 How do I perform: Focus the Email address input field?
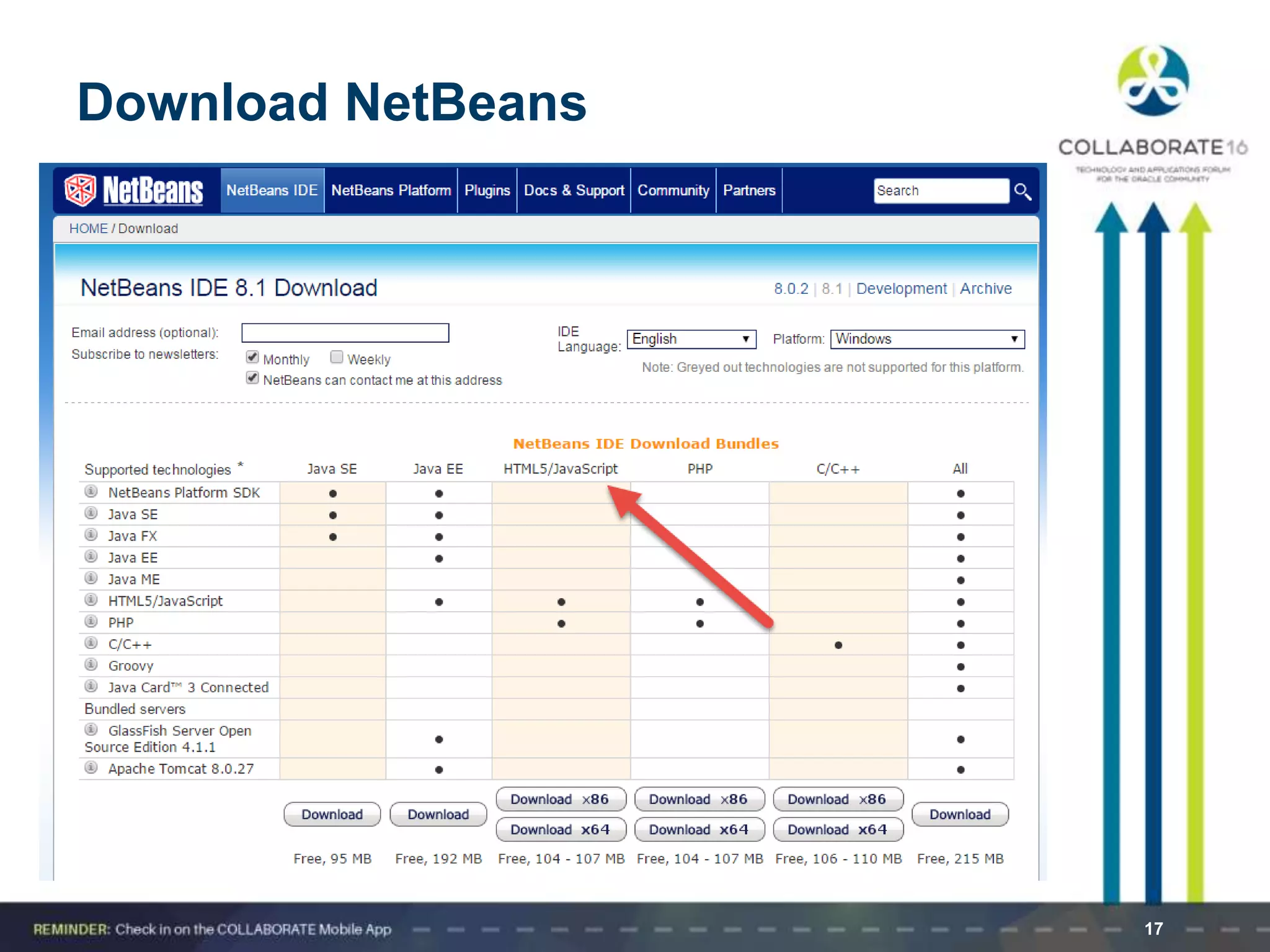pyautogui.click(x=345, y=333)
